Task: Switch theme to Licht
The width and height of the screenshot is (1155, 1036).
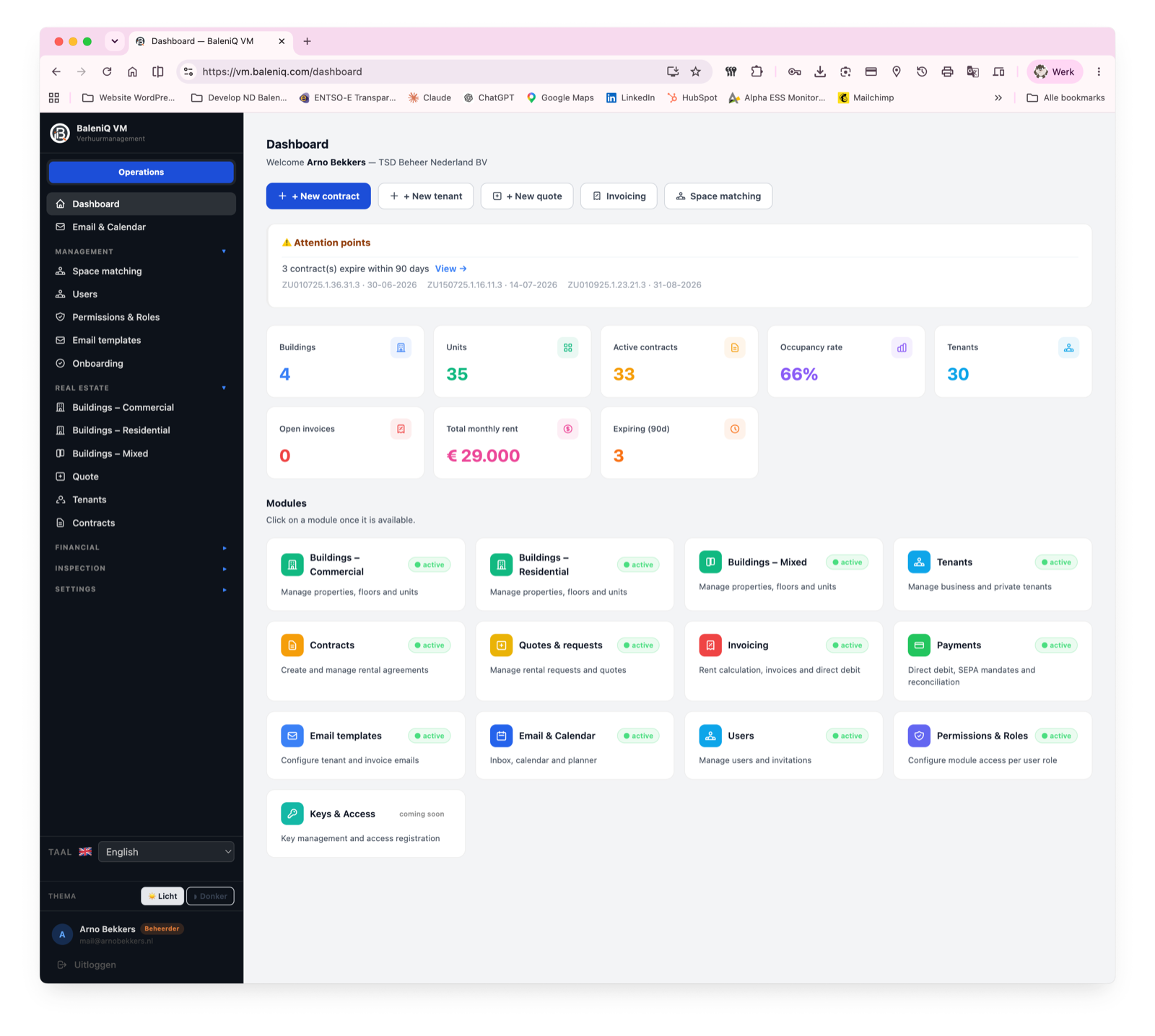Action: click(x=162, y=896)
